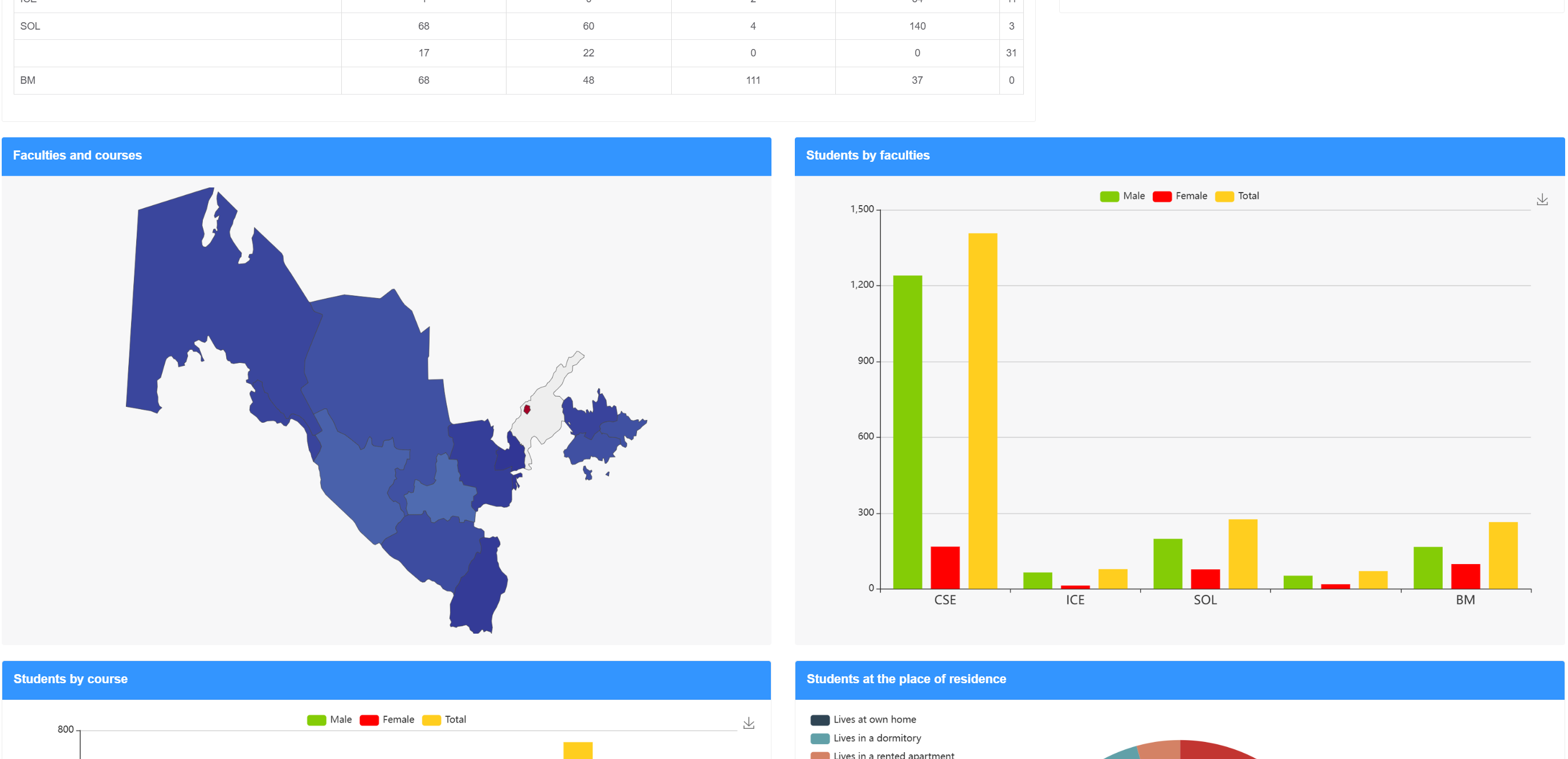
Task: Toggle Lives at own home legend item
Action: pyautogui.click(x=863, y=720)
